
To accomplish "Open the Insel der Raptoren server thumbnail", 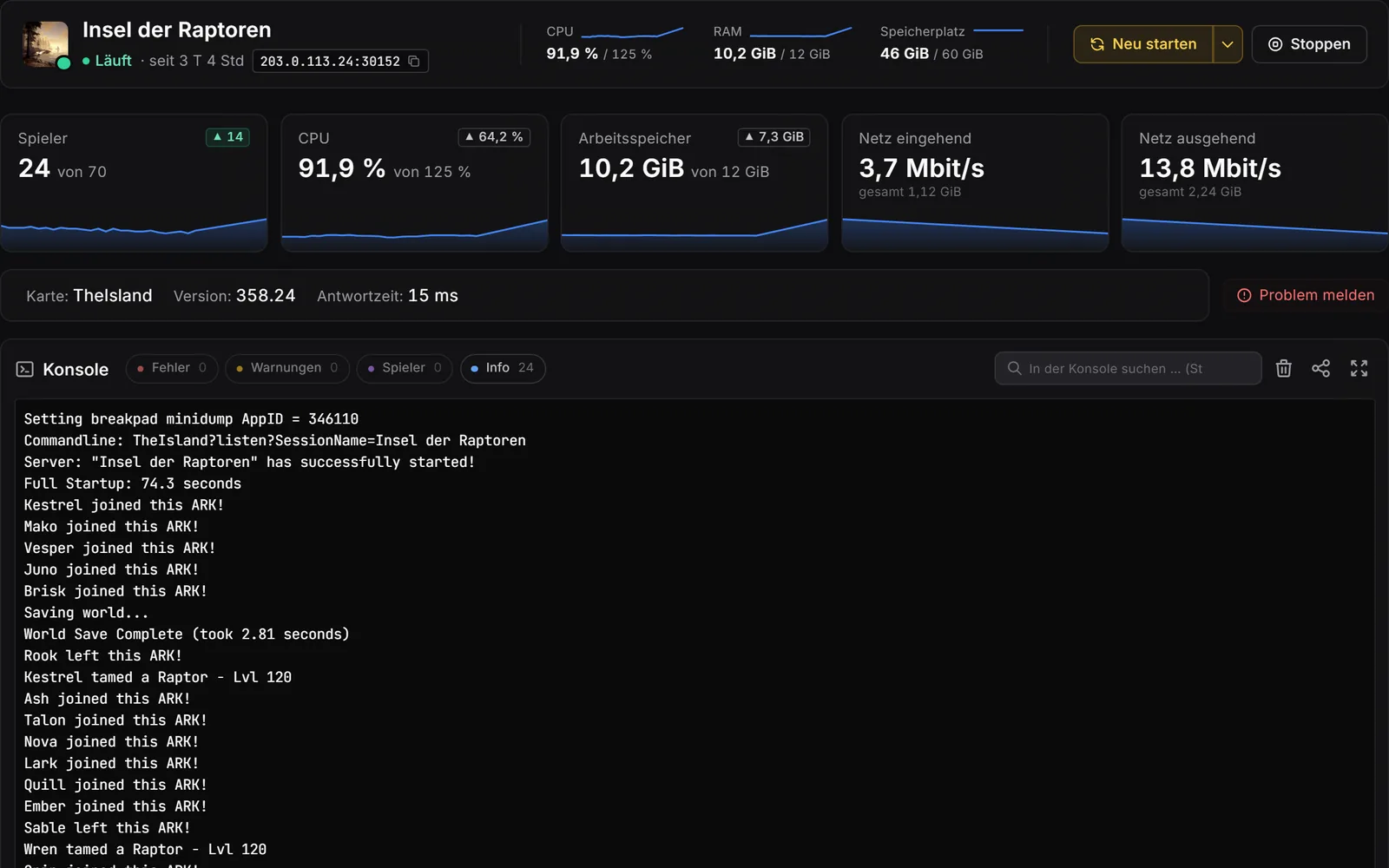I will (45, 44).
